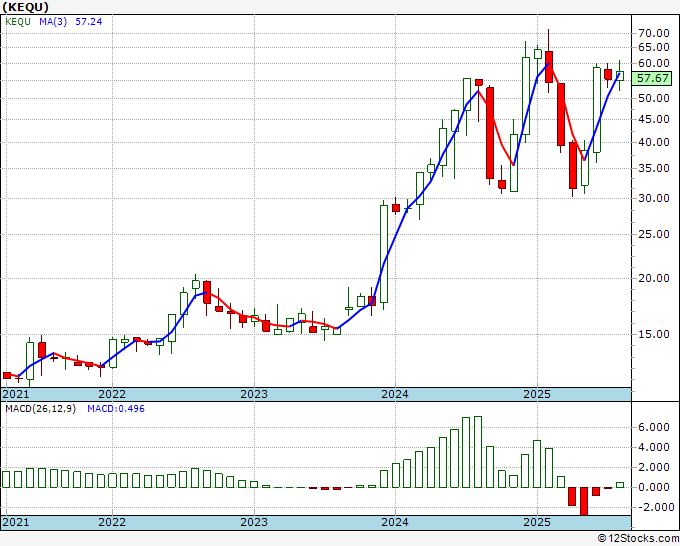Click the 0.000 MACD axis label
Viewport: 680px width, 546px height.
[x=654, y=487]
